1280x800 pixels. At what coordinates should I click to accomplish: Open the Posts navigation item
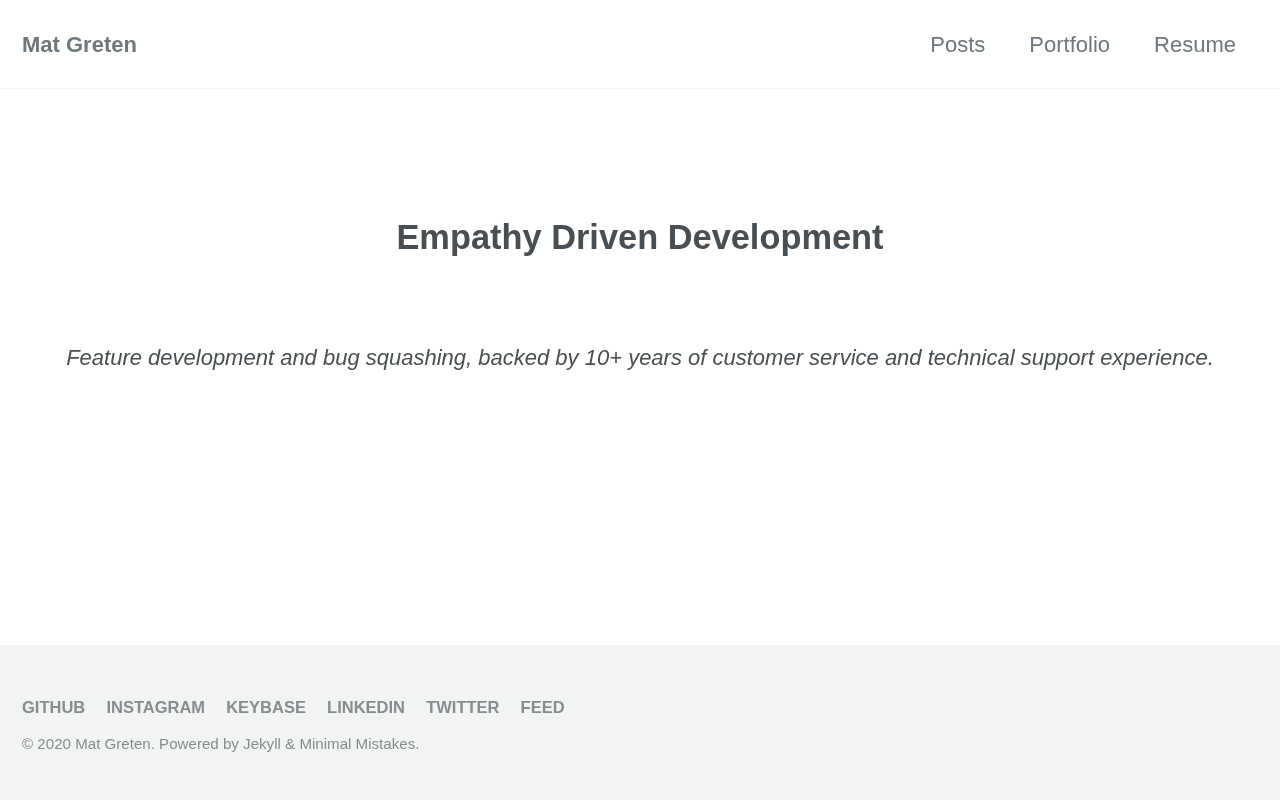click(x=957, y=45)
